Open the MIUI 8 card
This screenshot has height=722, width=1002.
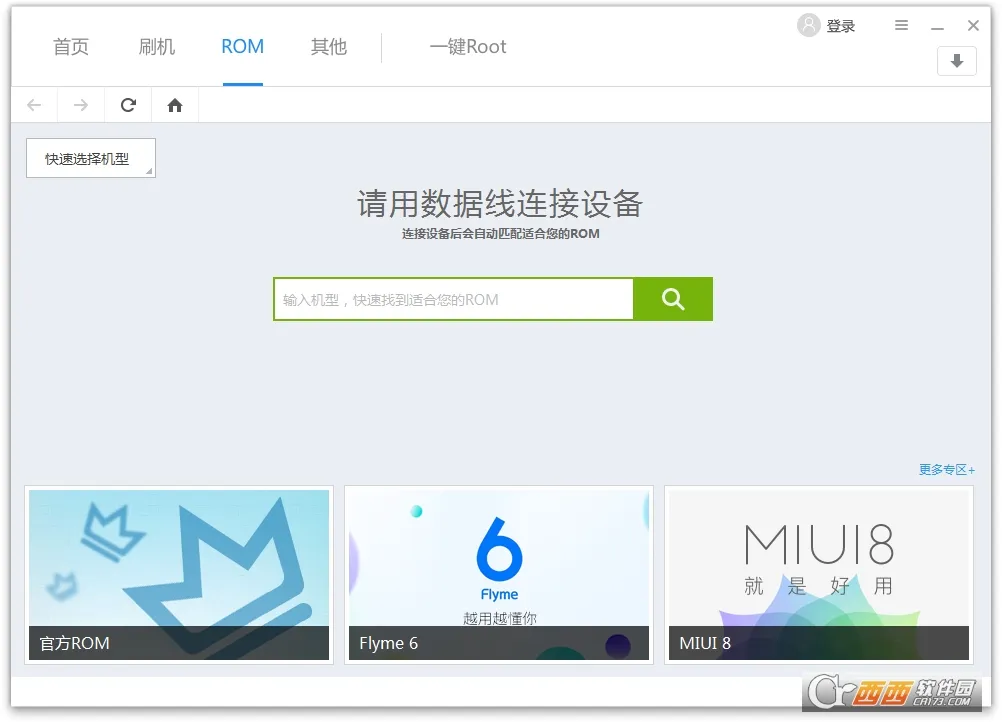[819, 575]
